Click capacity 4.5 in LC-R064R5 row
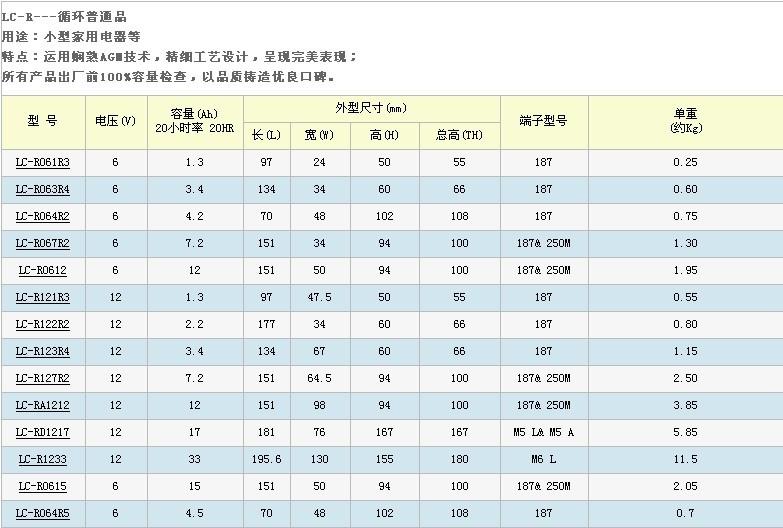Screen dimensions: 783x528 coord(194,513)
